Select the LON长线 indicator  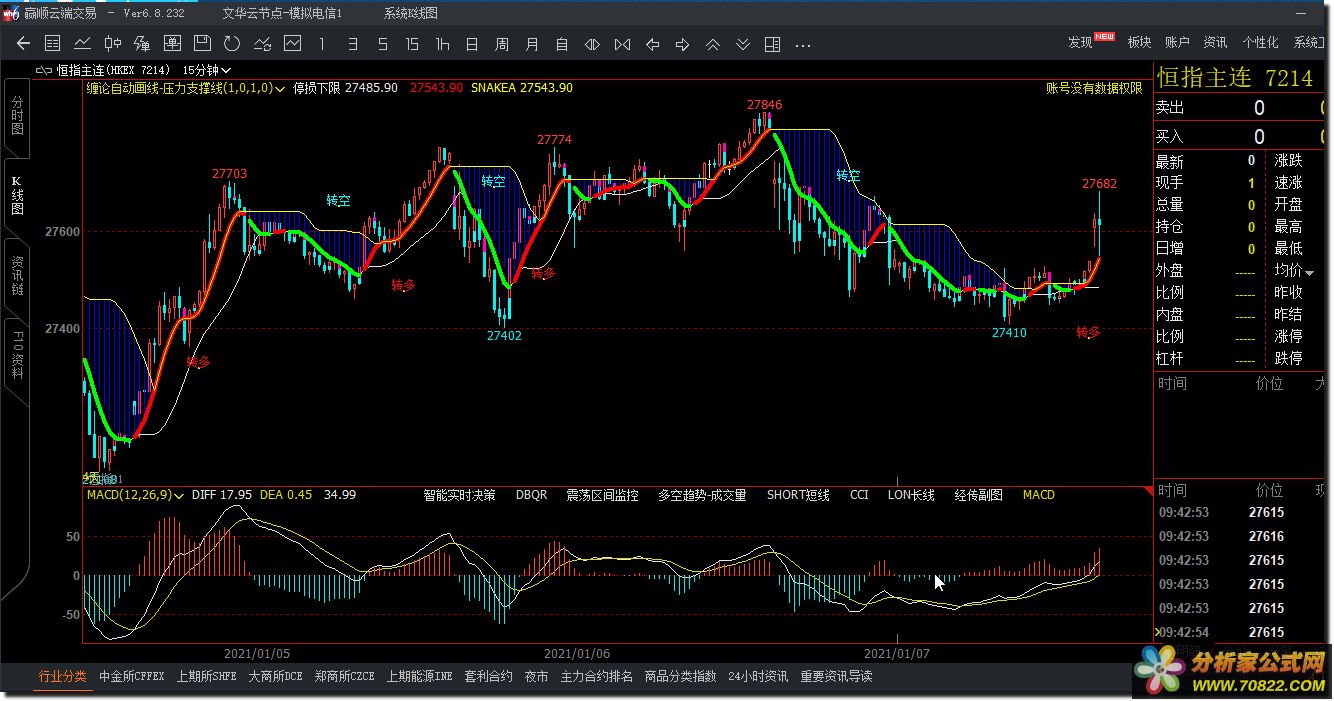[911, 495]
